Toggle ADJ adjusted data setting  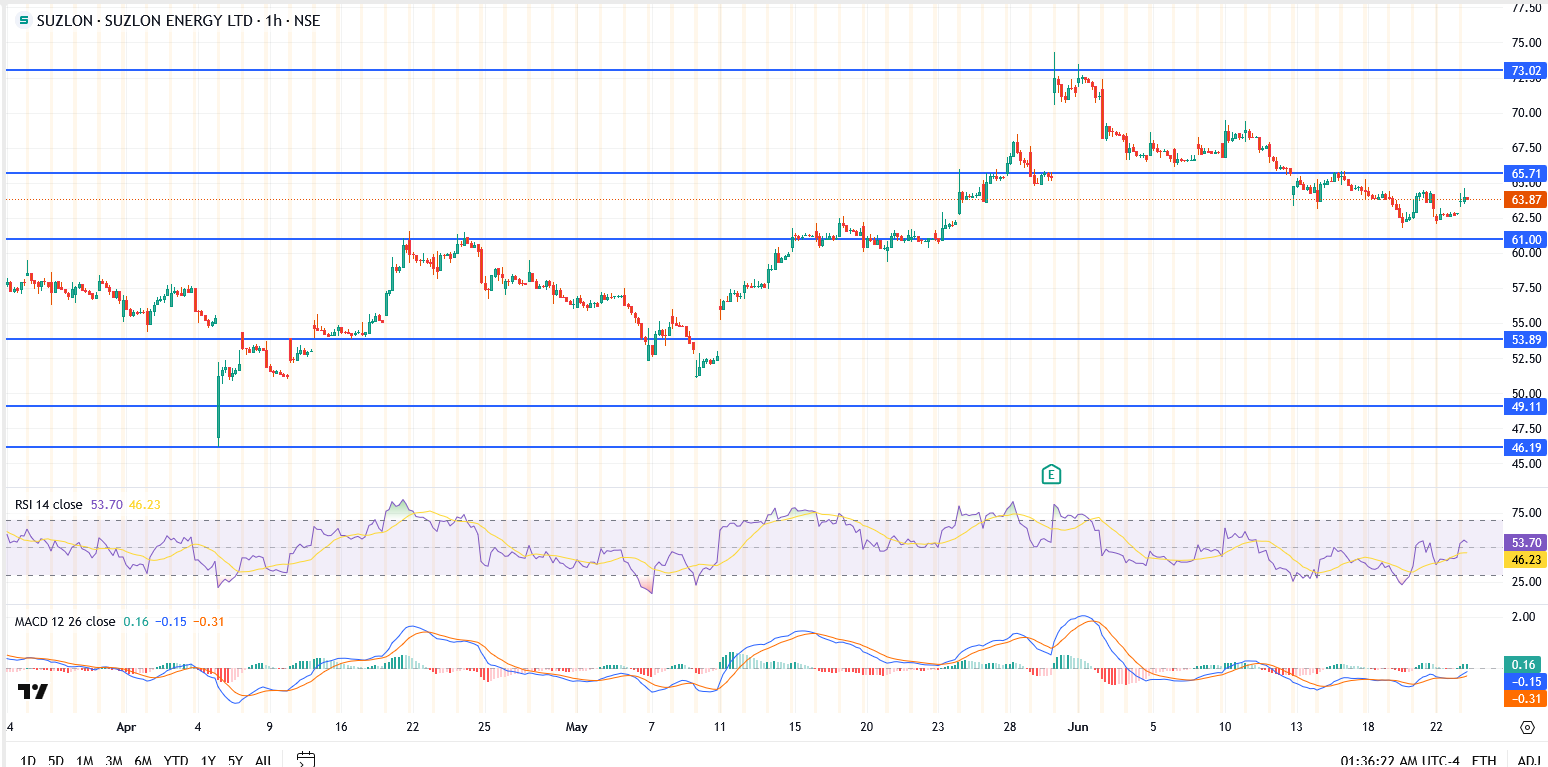[x=1528, y=760]
